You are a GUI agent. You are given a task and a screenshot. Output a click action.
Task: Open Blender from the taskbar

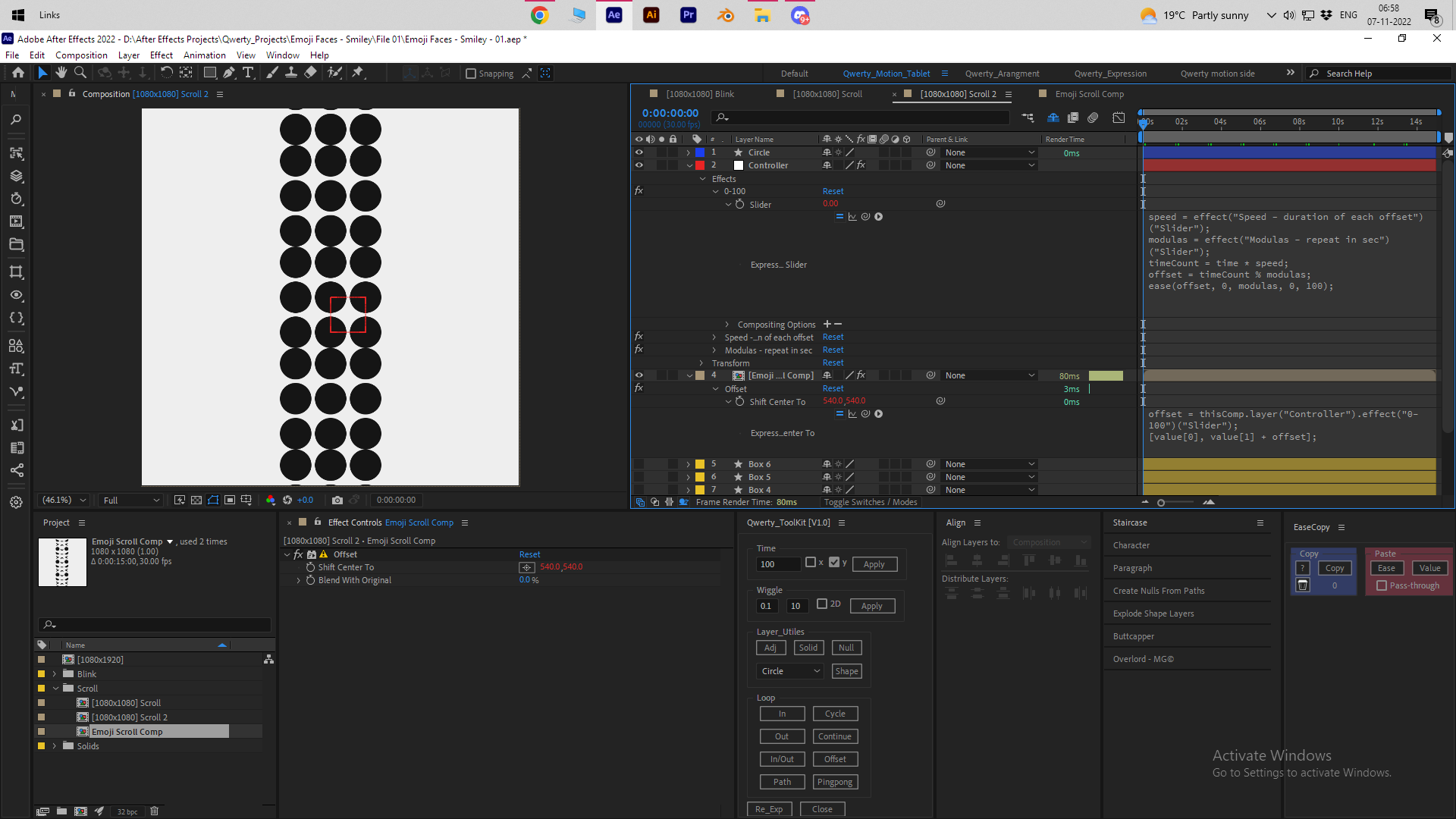pos(726,15)
